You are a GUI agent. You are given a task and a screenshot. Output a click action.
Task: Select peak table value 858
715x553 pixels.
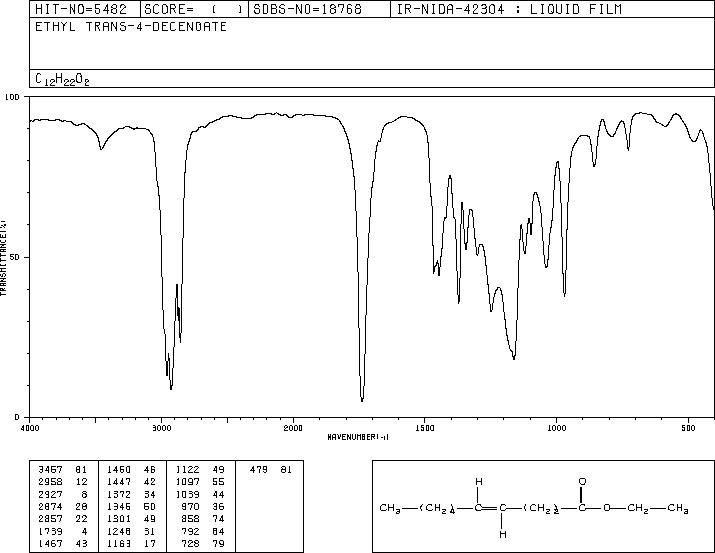[x=191, y=519]
